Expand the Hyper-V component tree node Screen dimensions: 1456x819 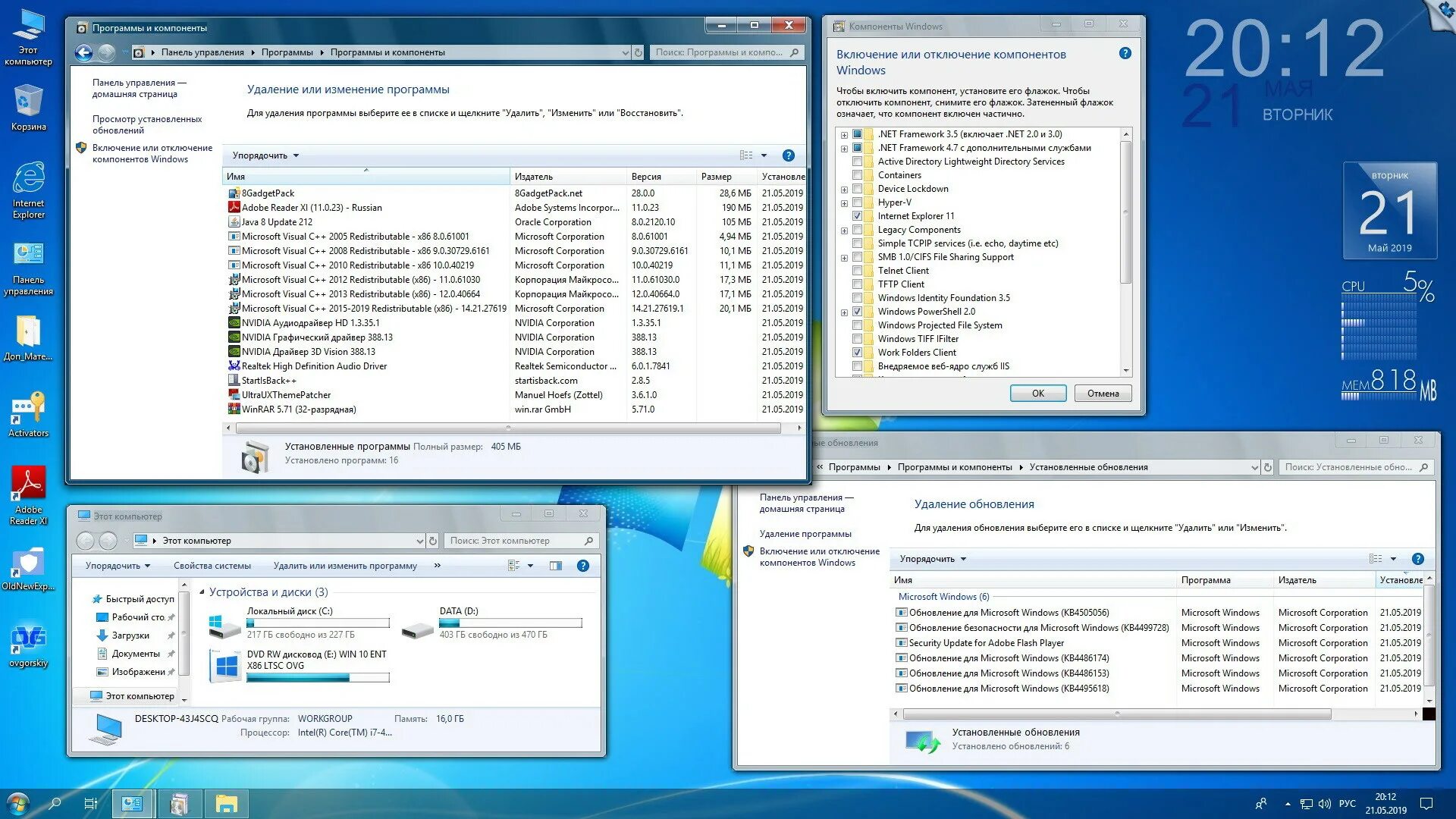point(844,203)
